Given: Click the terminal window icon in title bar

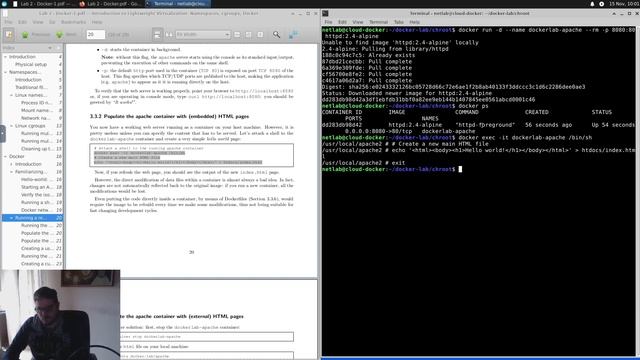Looking at the screenshot, I should (x=325, y=13).
